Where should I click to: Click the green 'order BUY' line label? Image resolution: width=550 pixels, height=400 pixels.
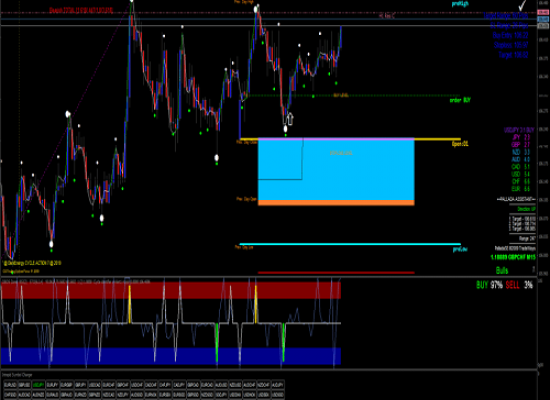pos(460,100)
